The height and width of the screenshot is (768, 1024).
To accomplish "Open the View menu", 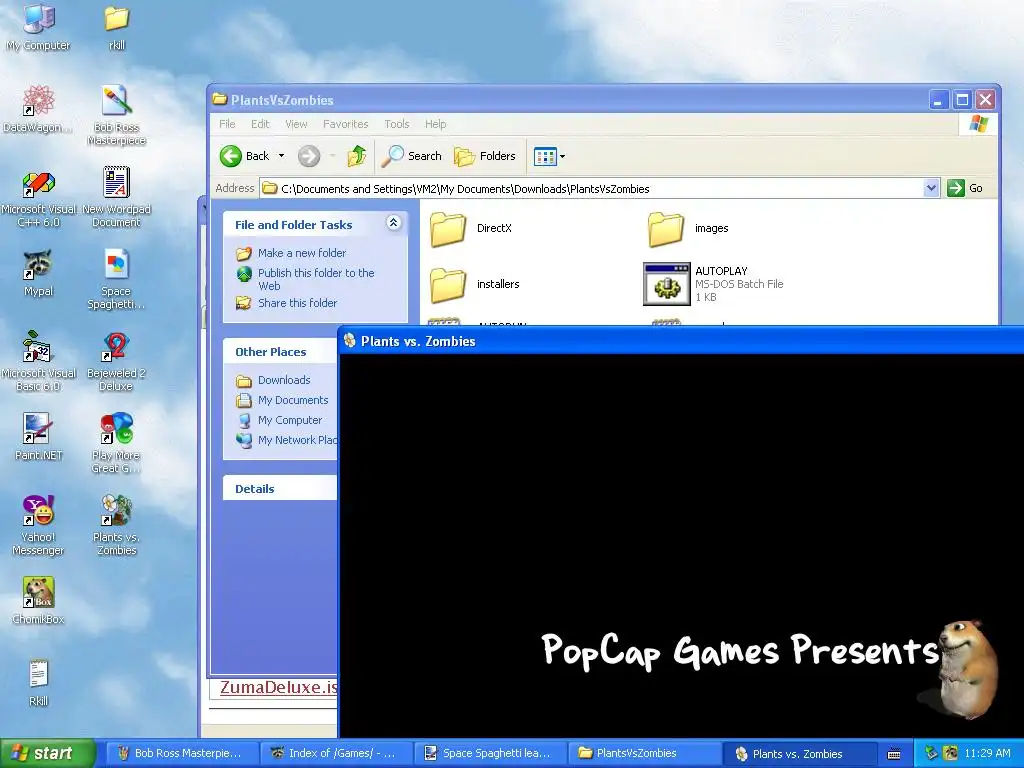I will click(296, 124).
